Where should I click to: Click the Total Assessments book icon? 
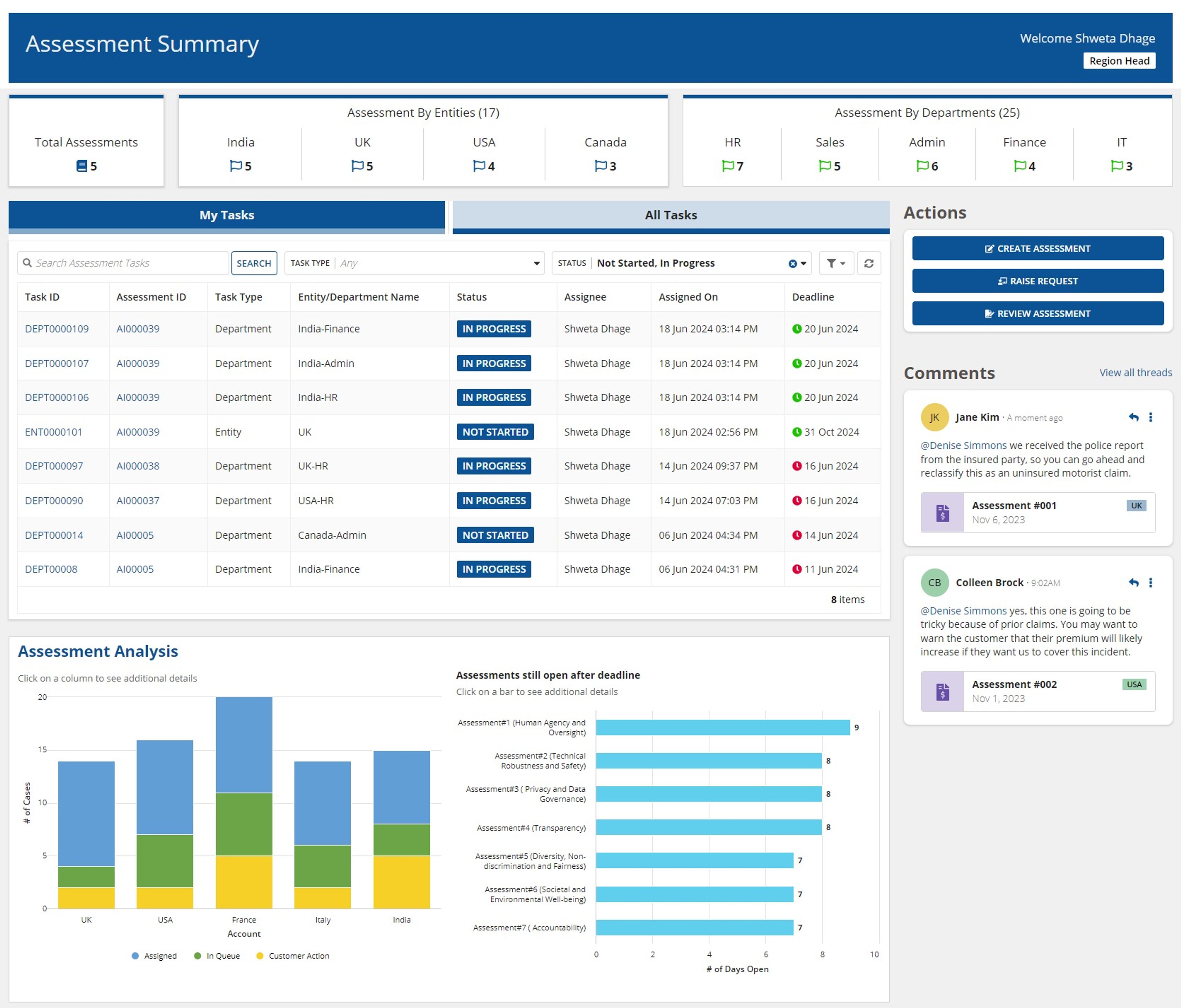82,166
